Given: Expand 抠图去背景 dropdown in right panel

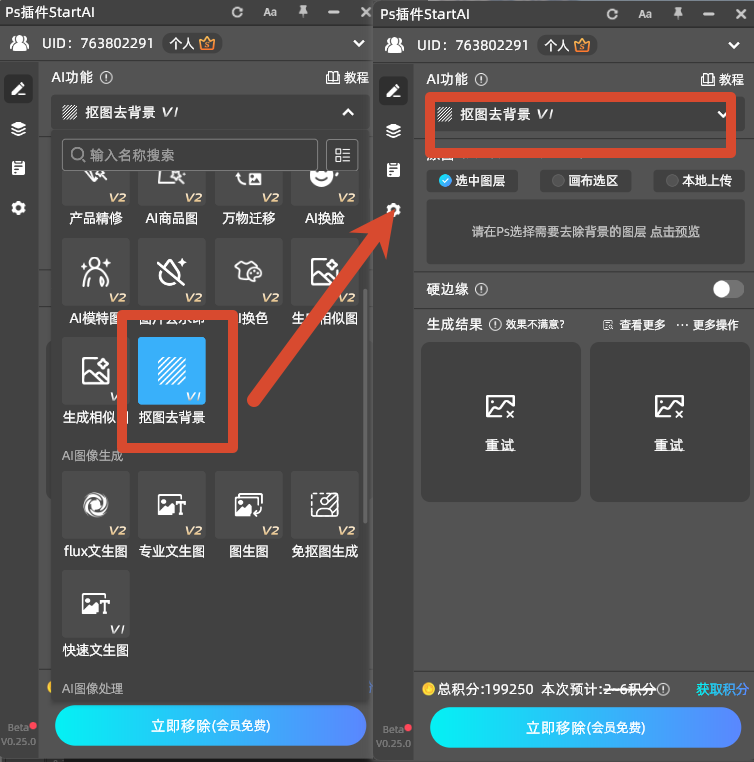Looking at the screenshot, I should (x=722, y=114).
